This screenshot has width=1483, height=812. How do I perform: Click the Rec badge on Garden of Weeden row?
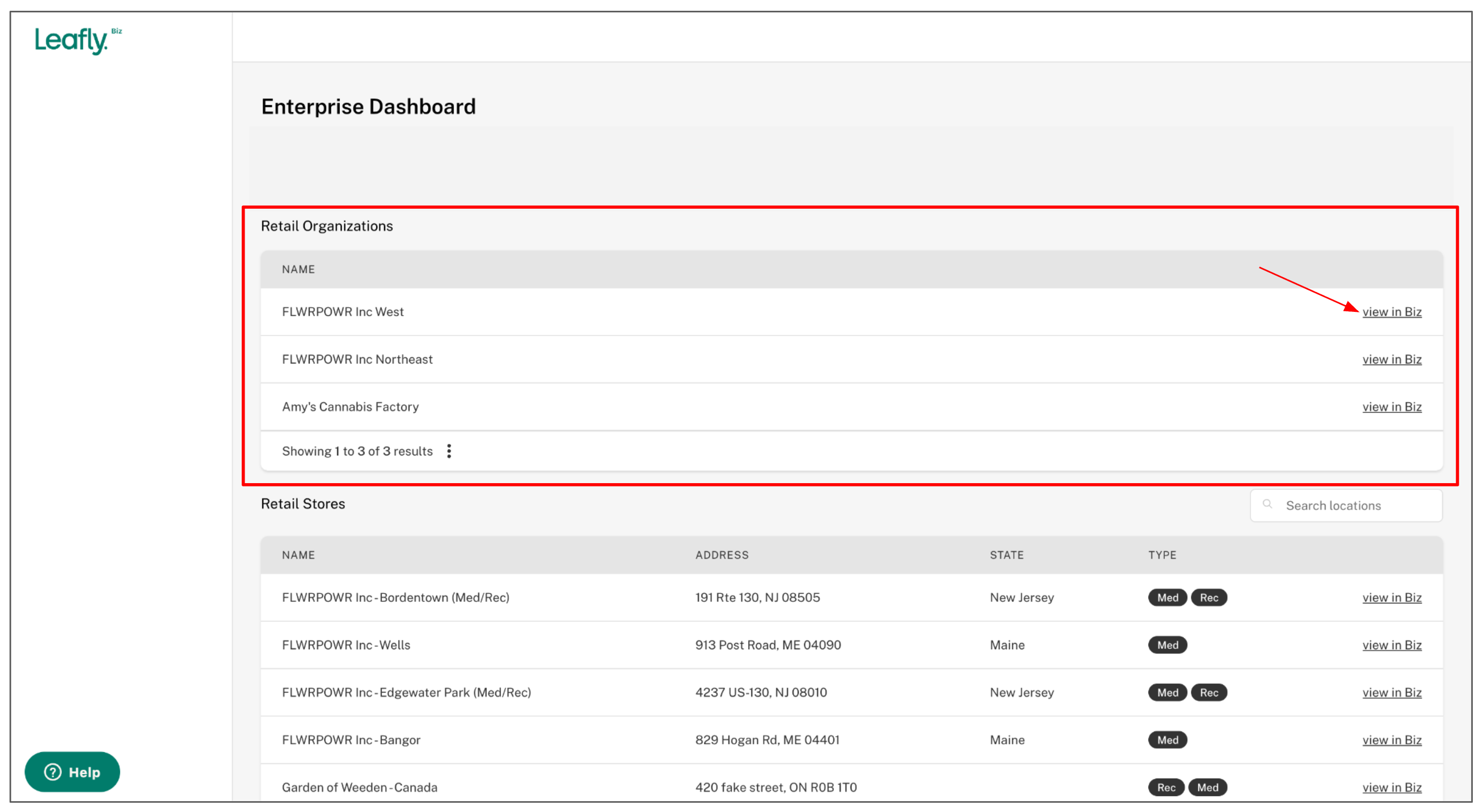1166,786
